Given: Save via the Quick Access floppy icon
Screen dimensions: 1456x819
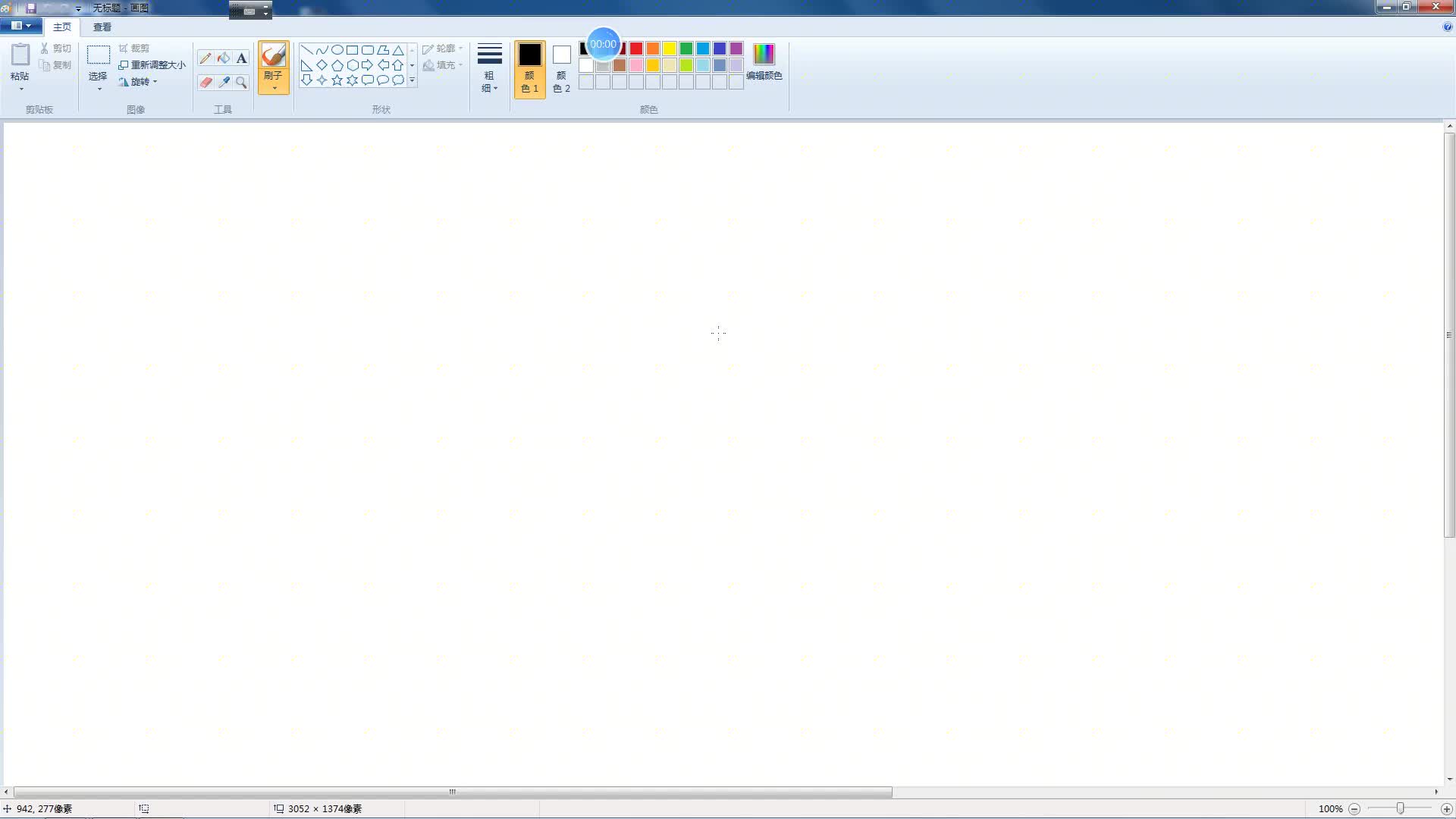Looking at the screenshot, I should [31, 8].
